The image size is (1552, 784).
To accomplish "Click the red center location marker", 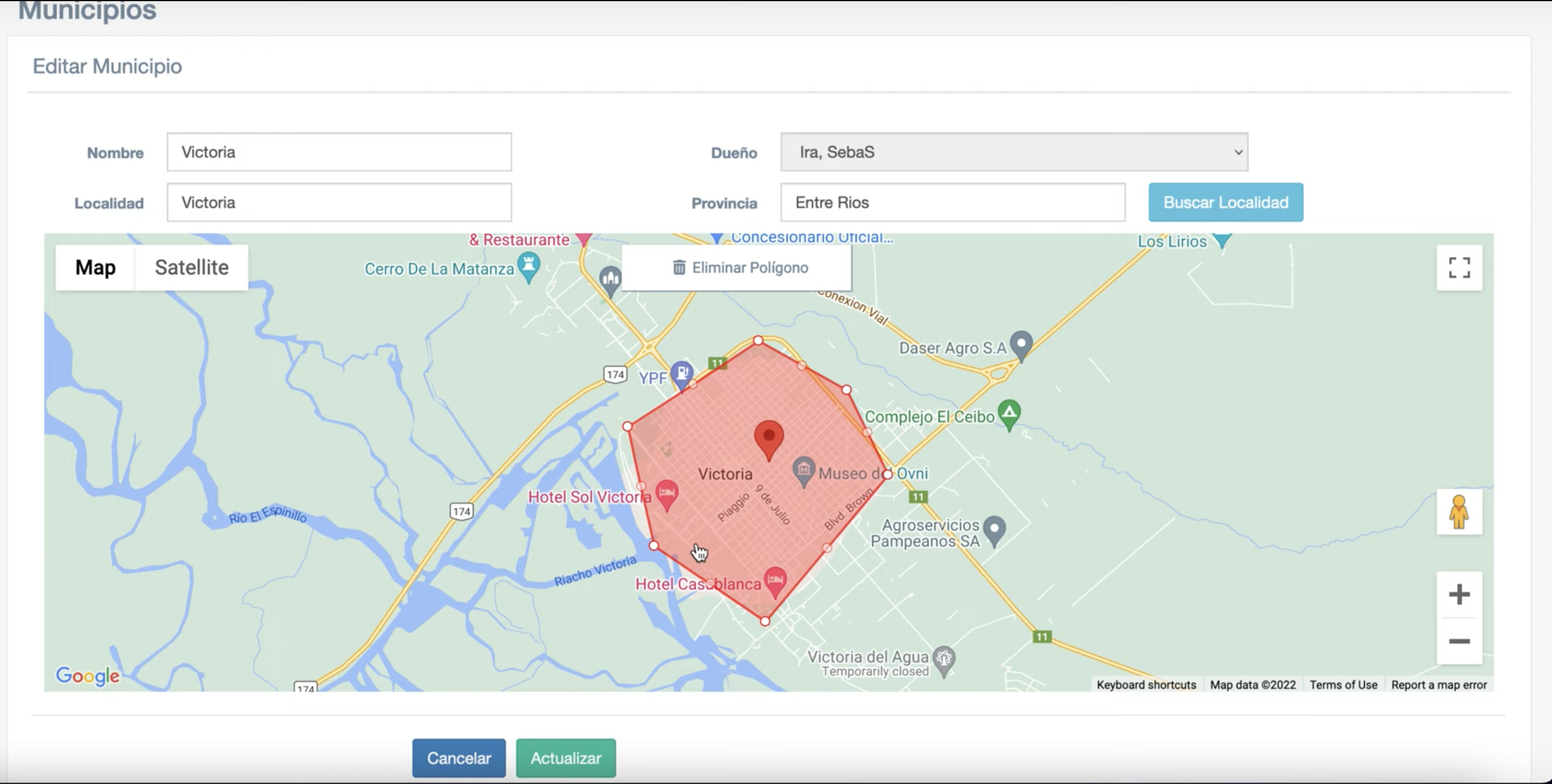I will (x=769, y=437).
